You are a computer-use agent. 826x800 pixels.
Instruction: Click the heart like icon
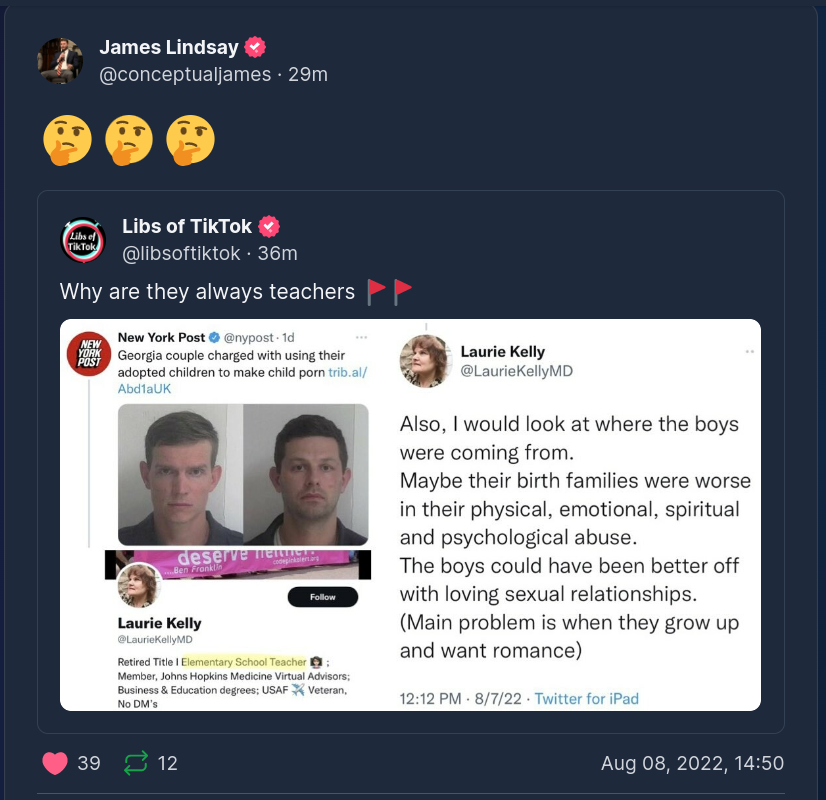point(55,763)
